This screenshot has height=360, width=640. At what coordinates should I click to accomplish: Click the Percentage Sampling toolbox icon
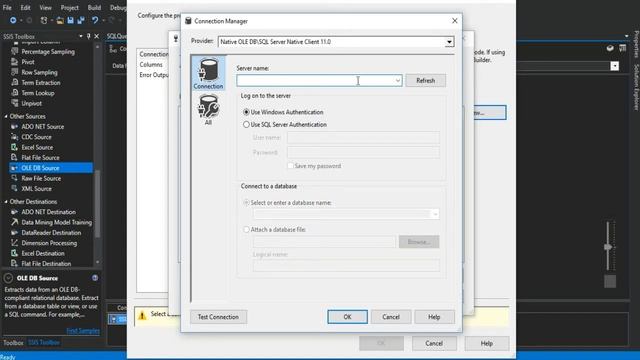[15, 51]
